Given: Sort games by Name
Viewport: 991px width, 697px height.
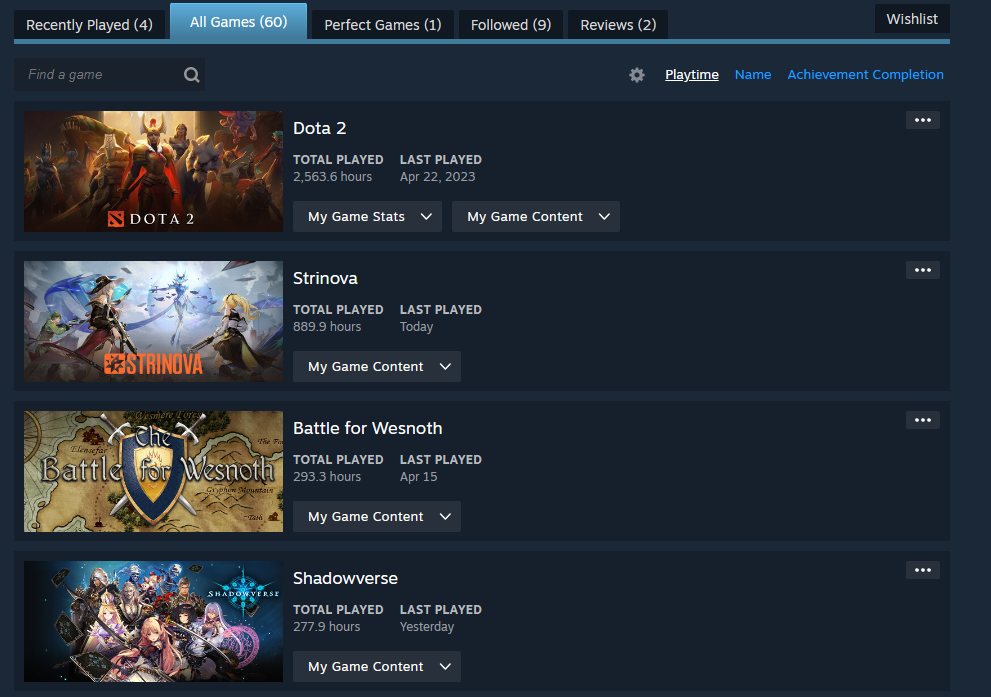Looking at the screenshot, I should 753,75.
